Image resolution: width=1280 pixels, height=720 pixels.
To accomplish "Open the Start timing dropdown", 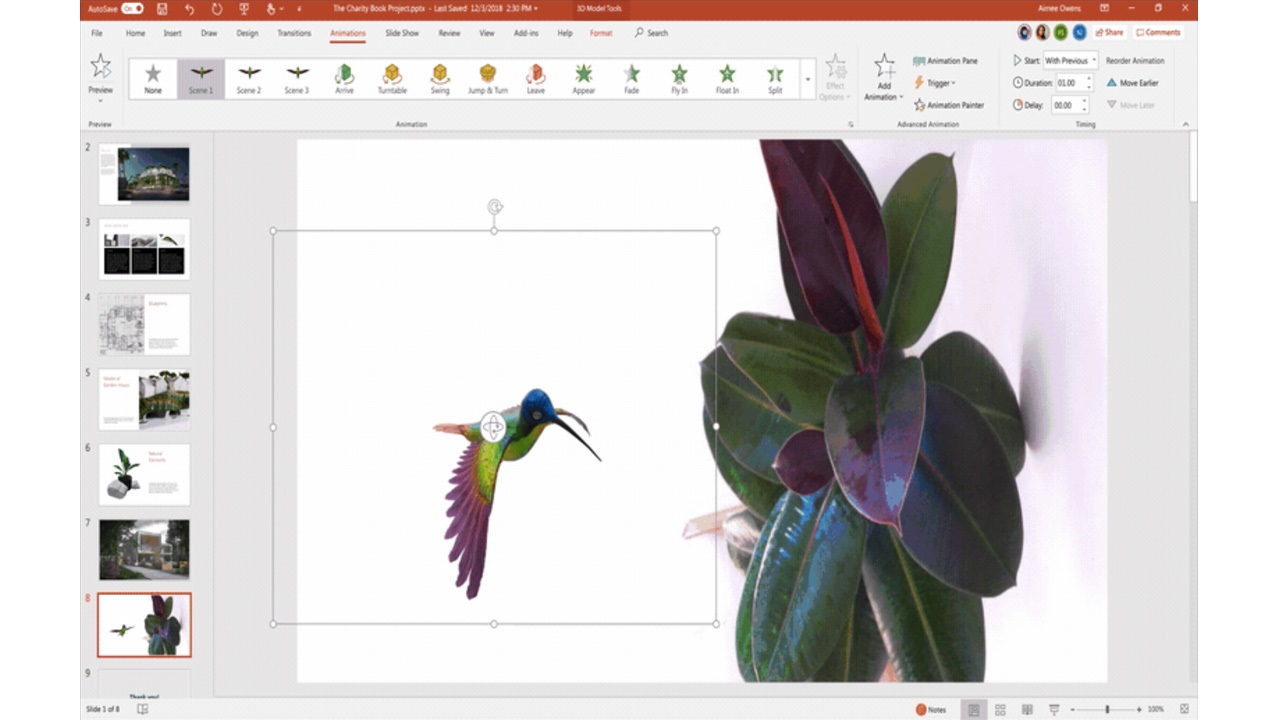I will [x=1070, y=61].
